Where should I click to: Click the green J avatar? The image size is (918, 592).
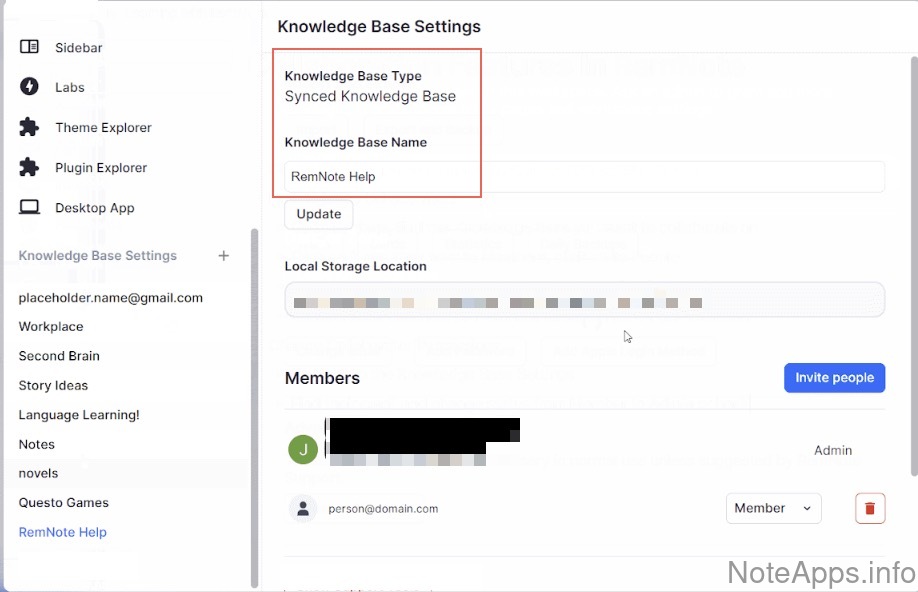303,450
